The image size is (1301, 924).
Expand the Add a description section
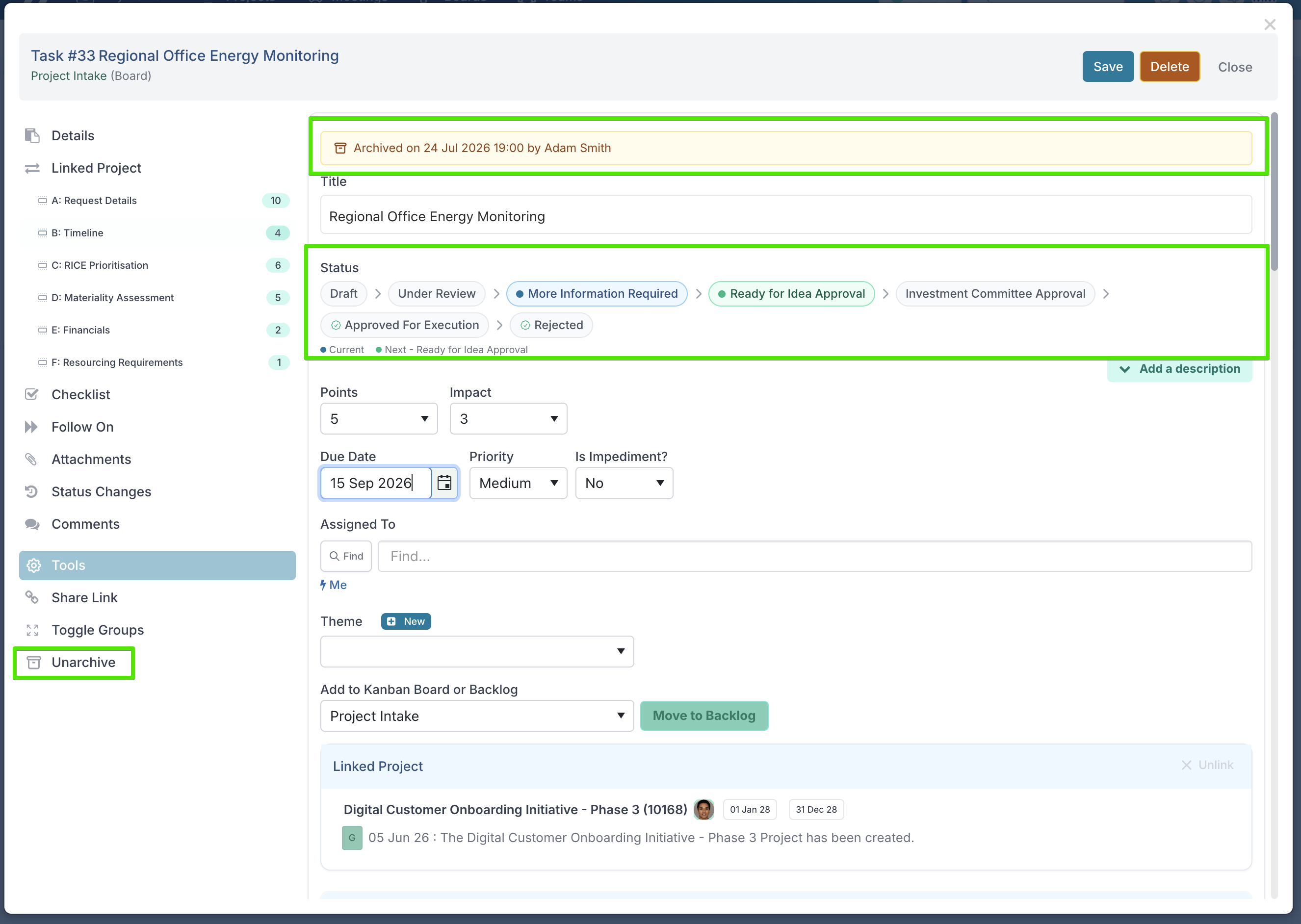tap(1179, 369)
